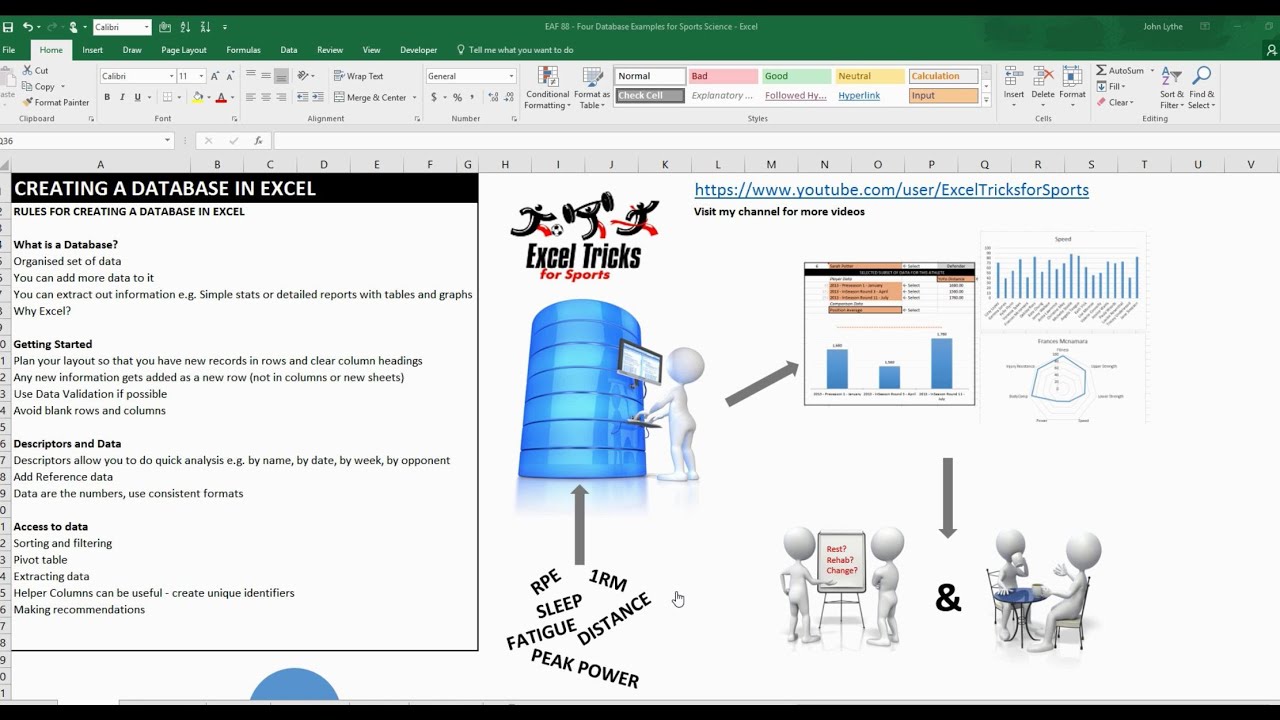Apply the Good cell style
Image resolution: width=1280 pixels, height=720 pixels.
pyautogui.click(x=797, y=76)
